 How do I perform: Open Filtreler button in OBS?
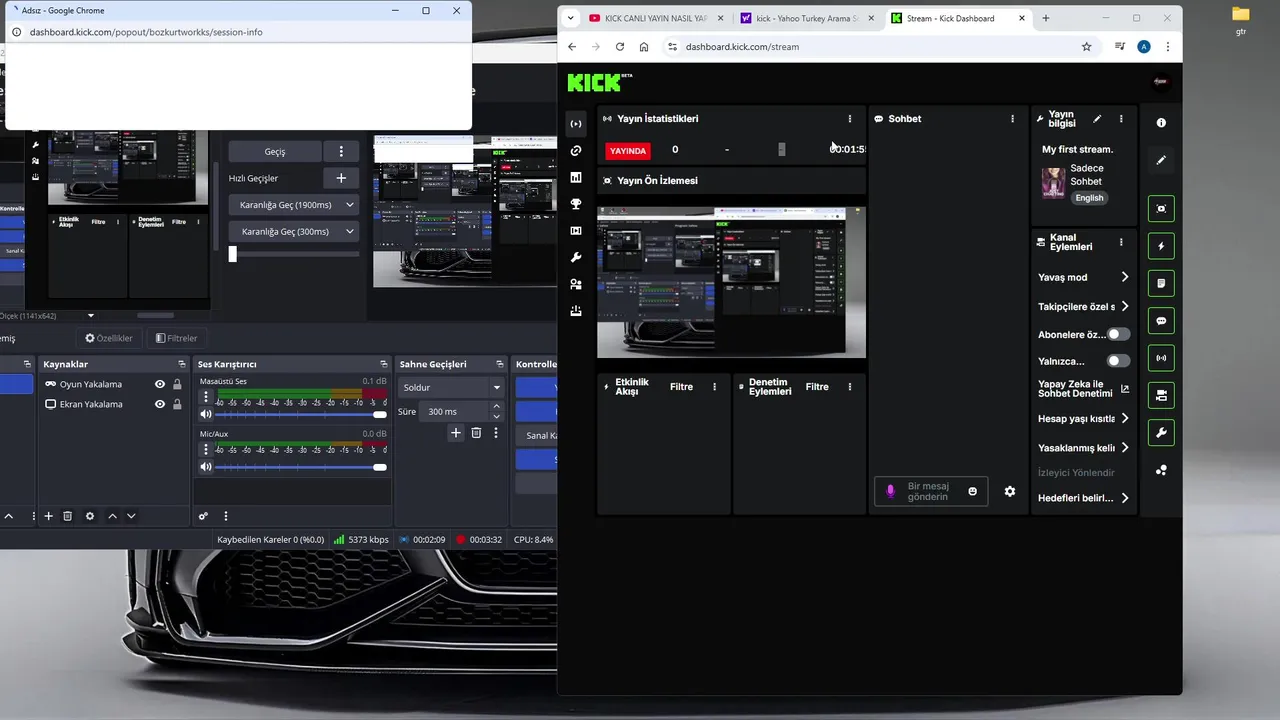176,338
